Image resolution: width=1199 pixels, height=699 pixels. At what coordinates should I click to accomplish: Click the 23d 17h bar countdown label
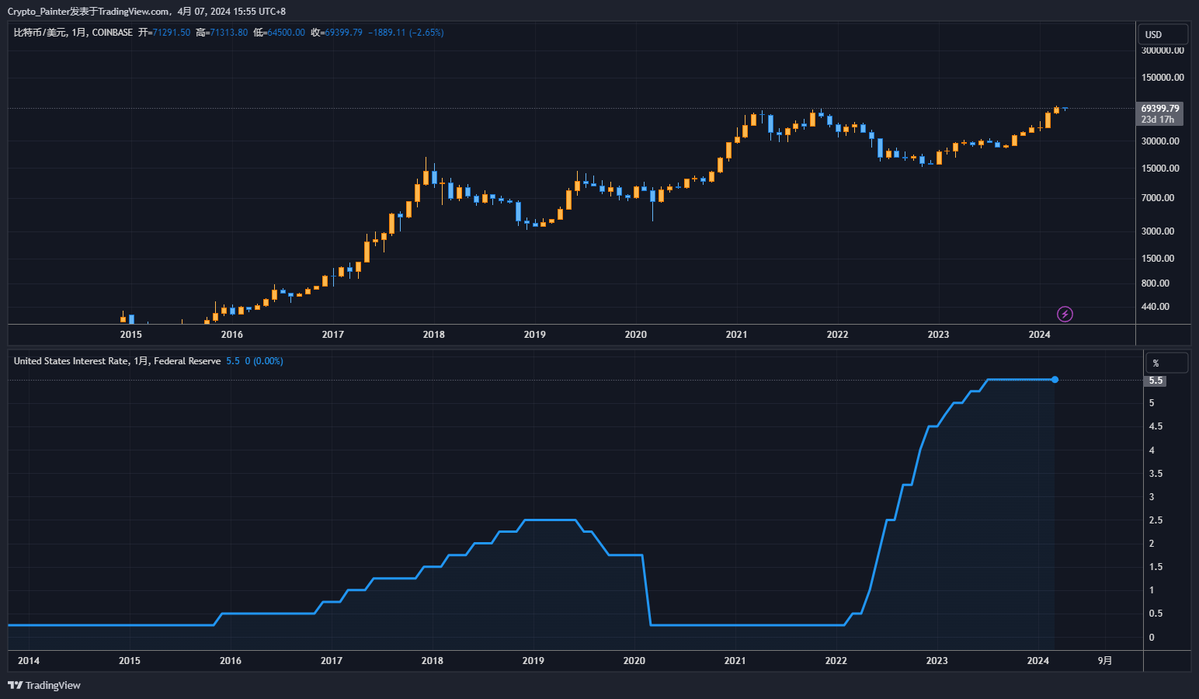(x=1160, y=117)
